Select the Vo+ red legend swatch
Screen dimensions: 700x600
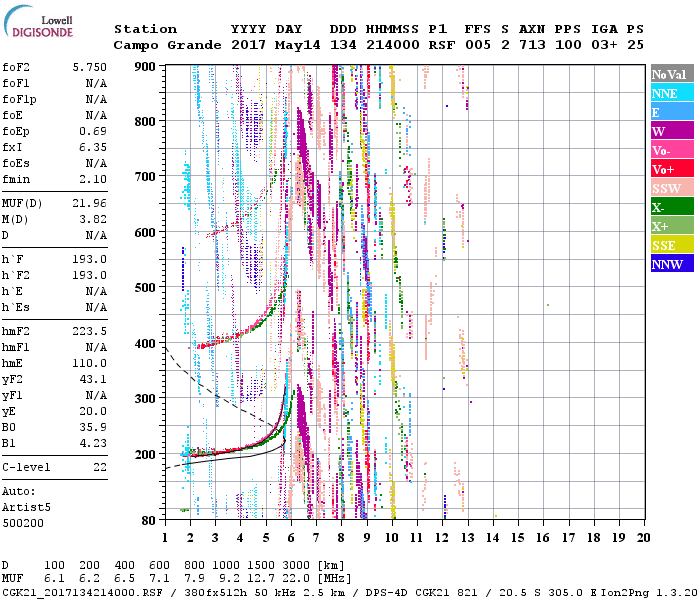pyautogui.click(x=672, y=169)
